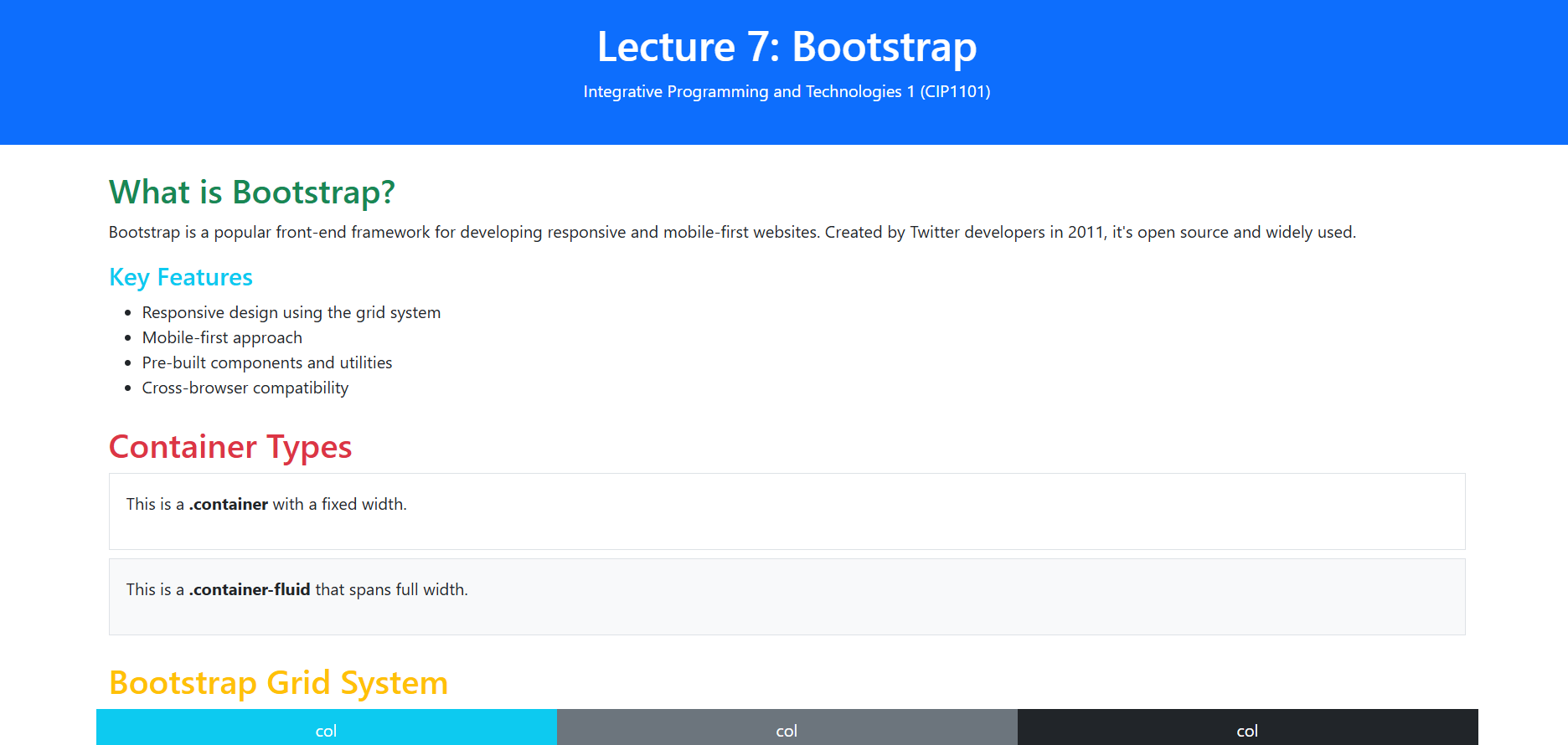Click the "What is Bootstrap?" heading
The image size is (1568, 745).
pyautogui.click(x=251, y=193)
